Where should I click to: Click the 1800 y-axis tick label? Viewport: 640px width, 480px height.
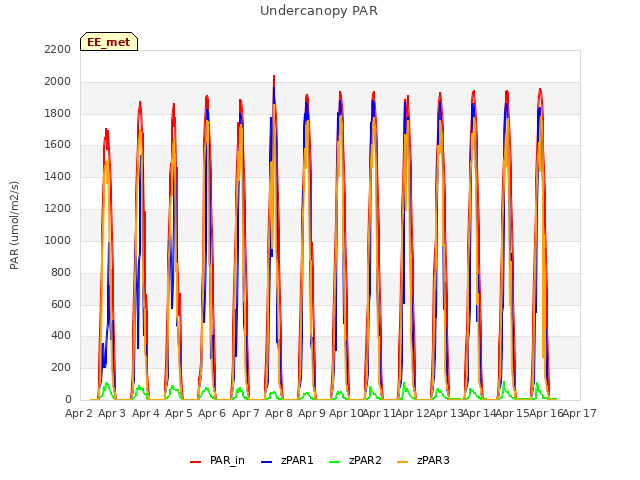click(x=58, y=113)
